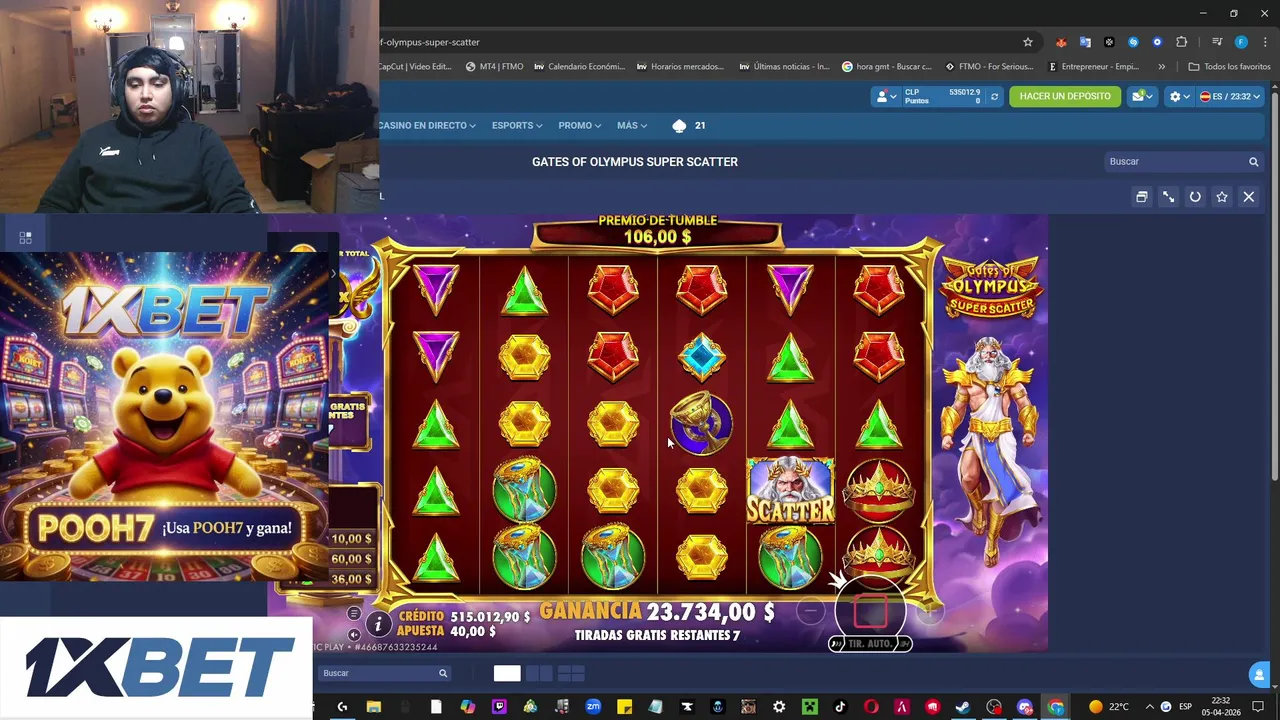This screenshot has height=720, width=1280.
Task: Open game in new window icon
Action: point(1141,197)
